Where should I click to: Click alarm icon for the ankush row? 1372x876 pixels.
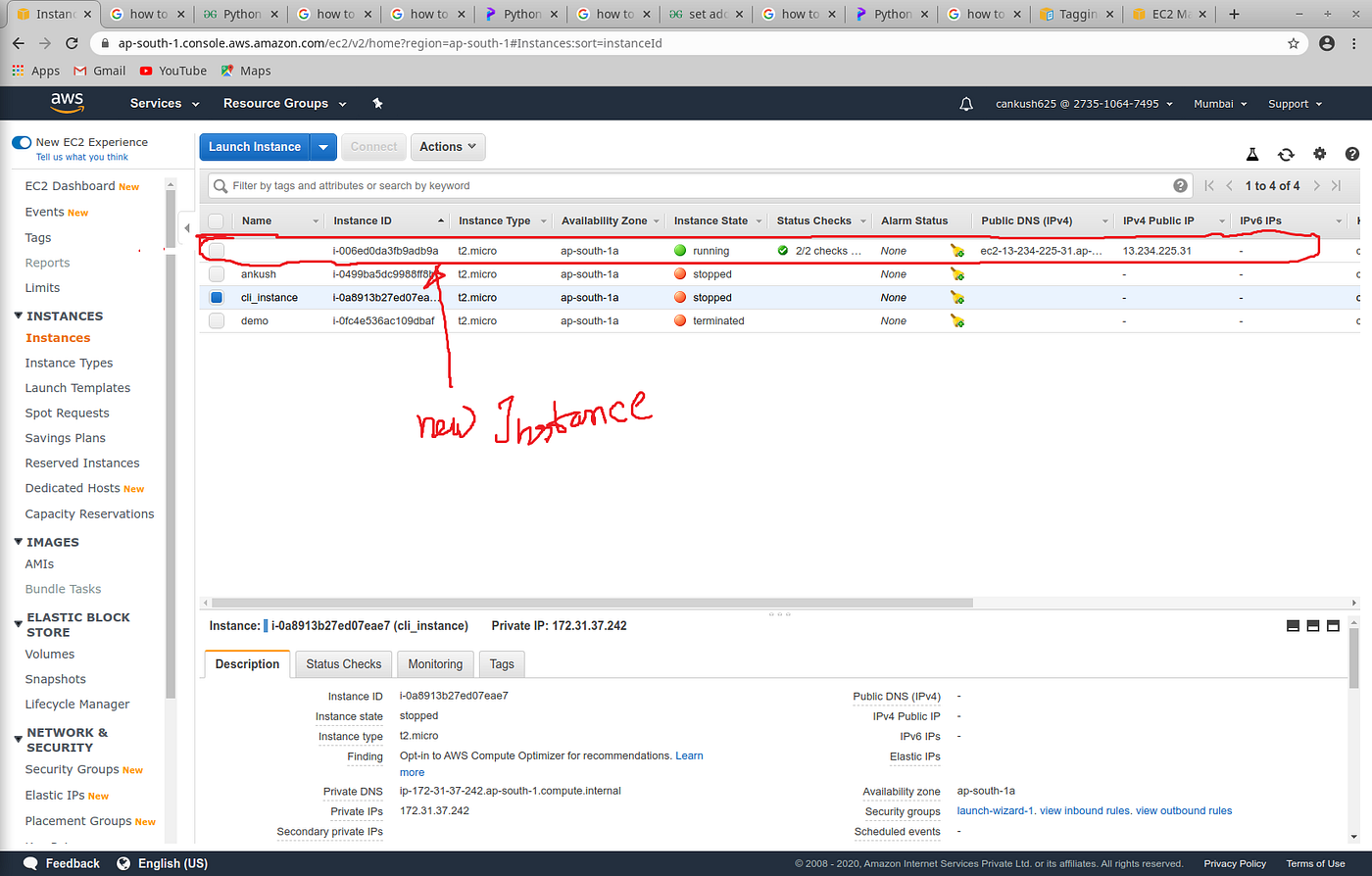pos(957,274)
